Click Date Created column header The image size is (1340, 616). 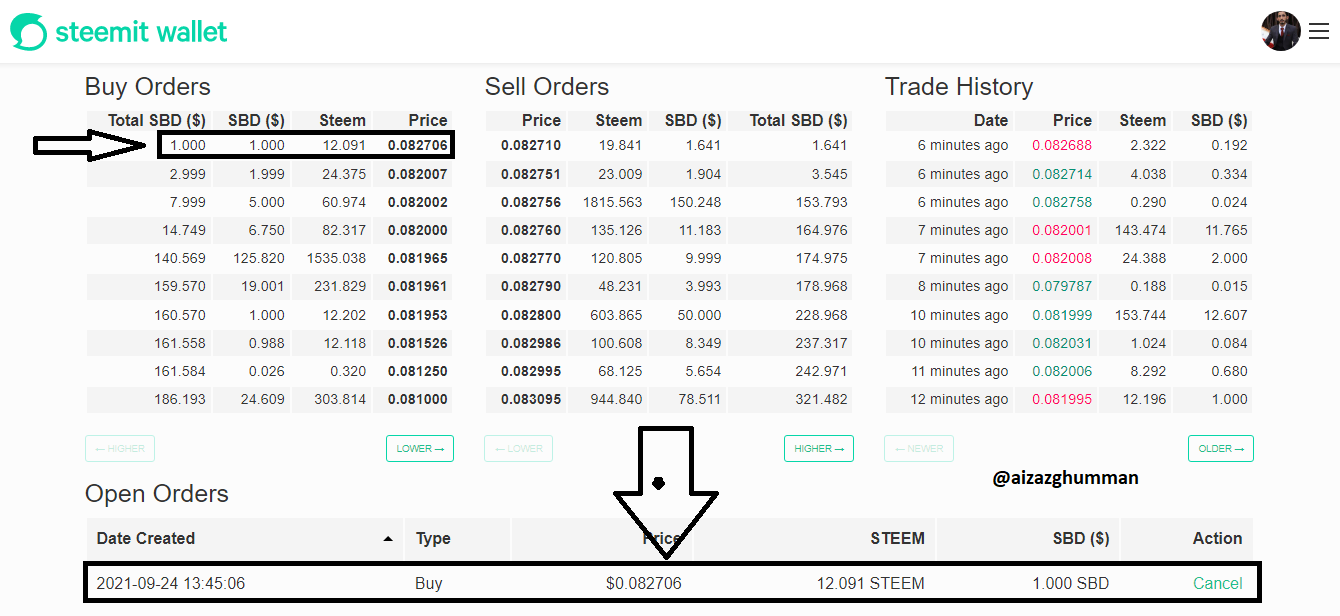pyautogui.click(x=146, y=538)
